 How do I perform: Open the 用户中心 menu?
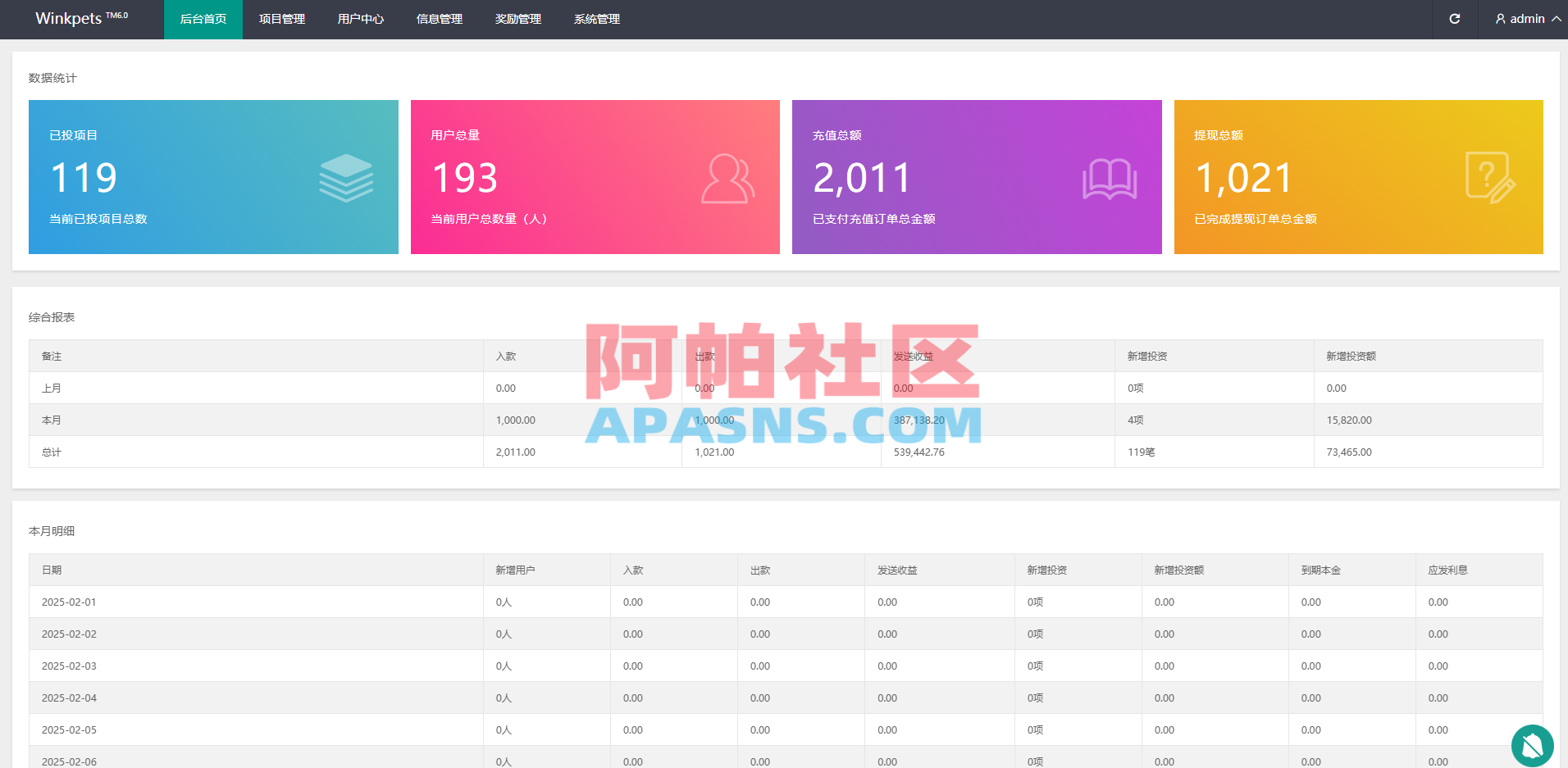pyautogui.click(x=360, y=19)
